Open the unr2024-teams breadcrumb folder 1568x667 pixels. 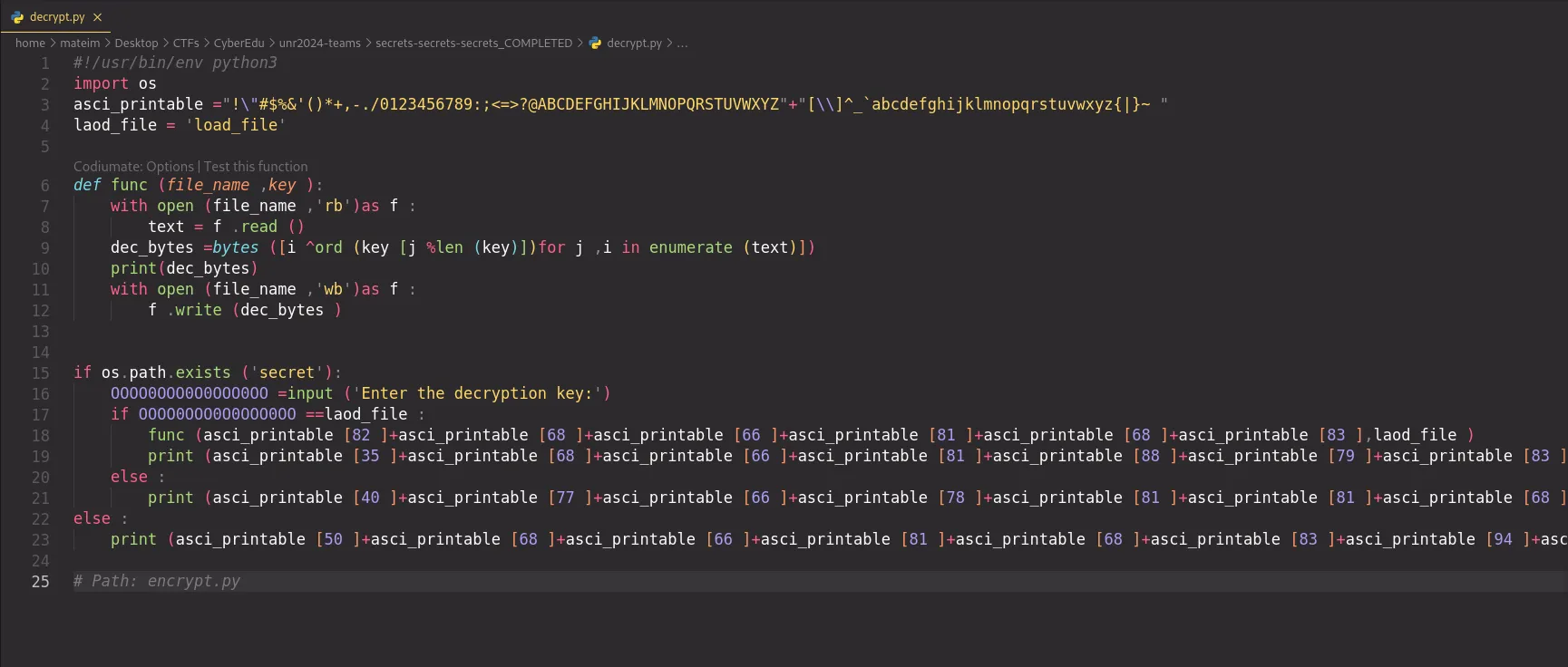pos(319,43)
